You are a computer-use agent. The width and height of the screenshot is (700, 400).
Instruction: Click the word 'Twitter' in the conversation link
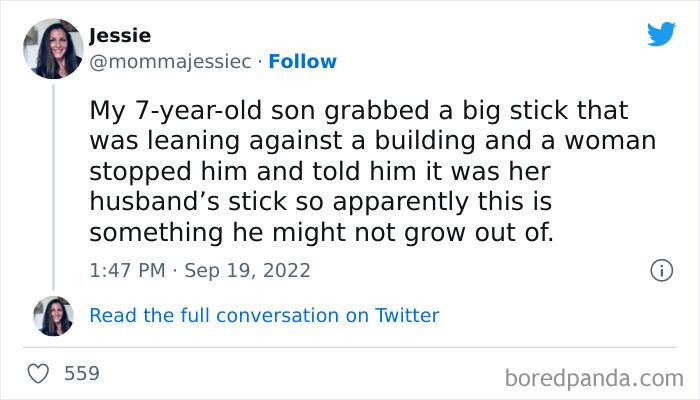pos(406,316)
